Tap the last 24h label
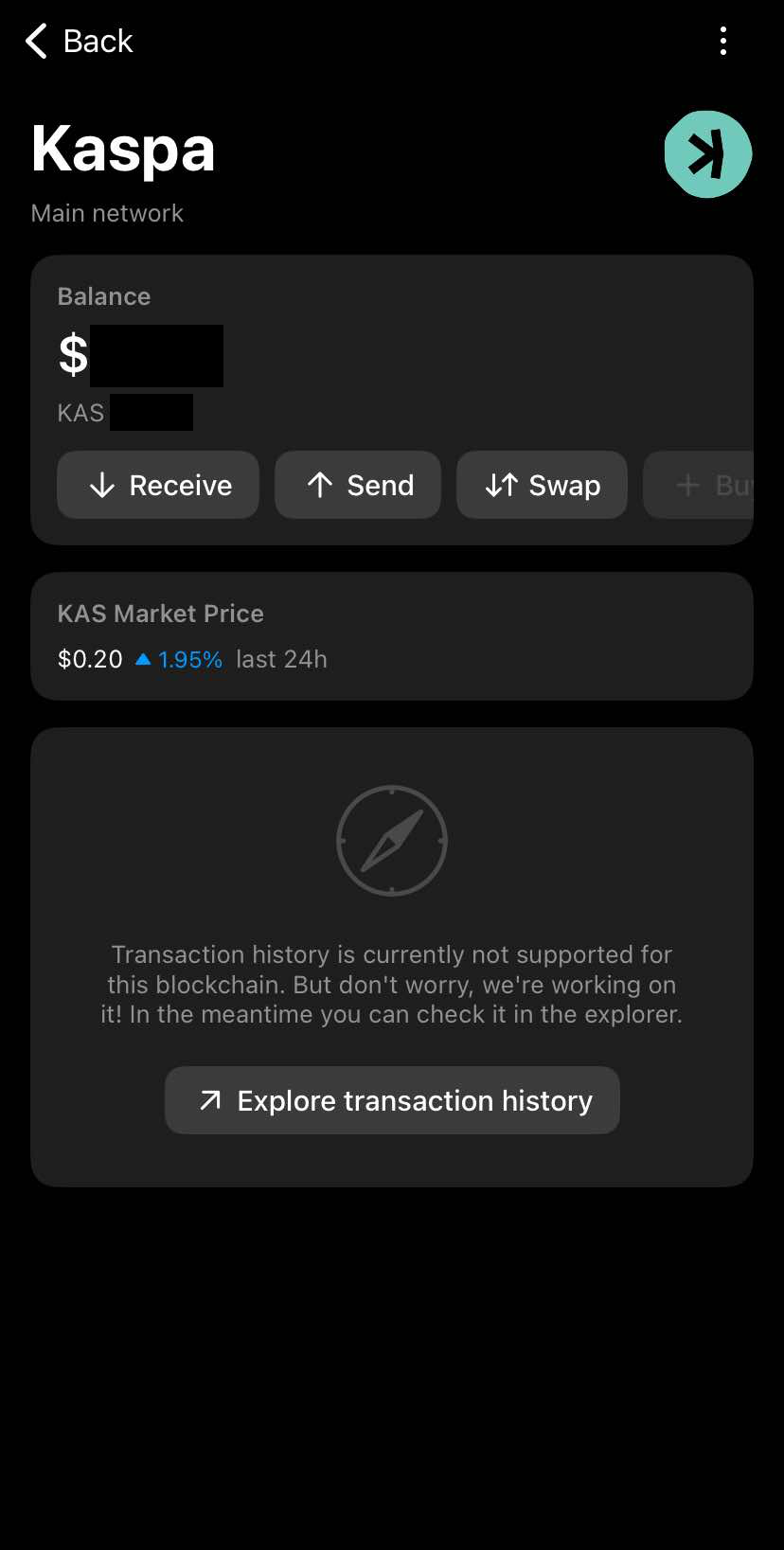The image size is (784, 1550). [x=281, y=659]
